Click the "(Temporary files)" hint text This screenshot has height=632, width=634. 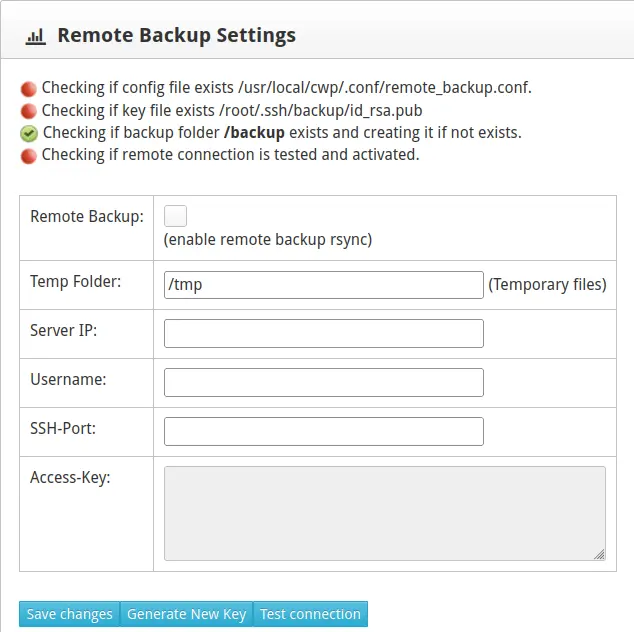click(x=547, y=285)
